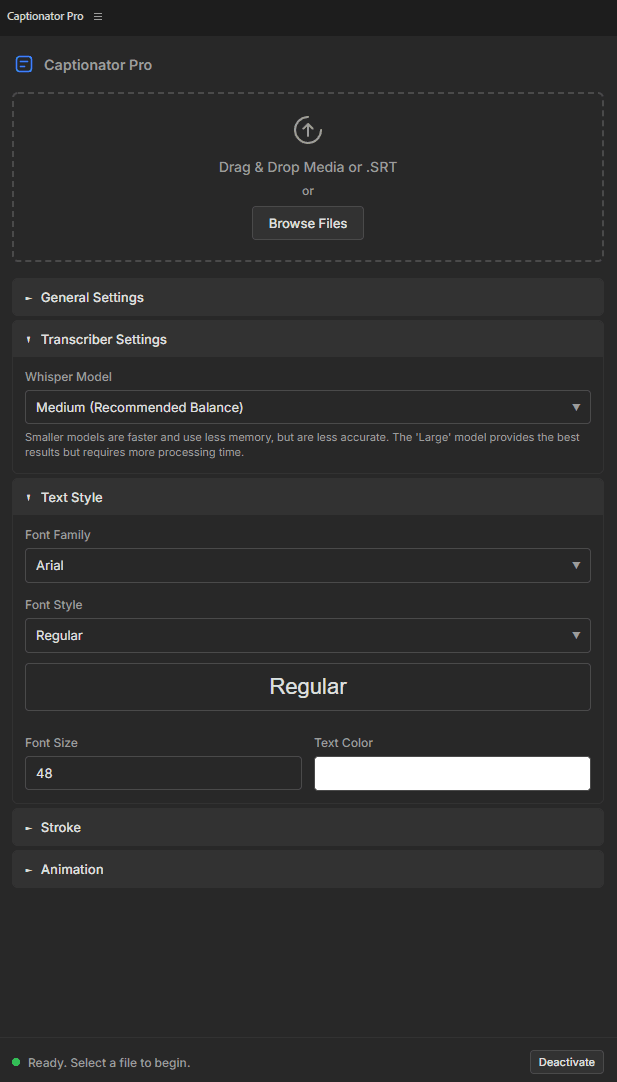The image size is (617, 1082).
Task: Click the green ready status indicator
Action: [x=16, y=1061]
